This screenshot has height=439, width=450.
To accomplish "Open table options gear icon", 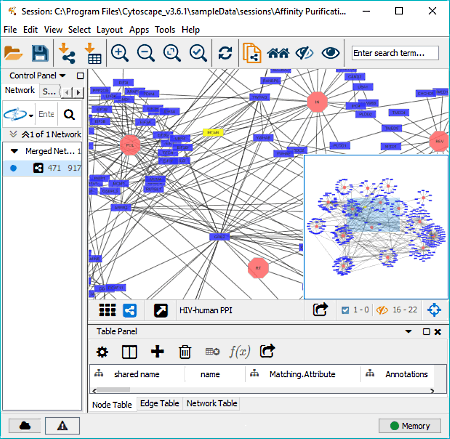I will (x=102, y=352).
